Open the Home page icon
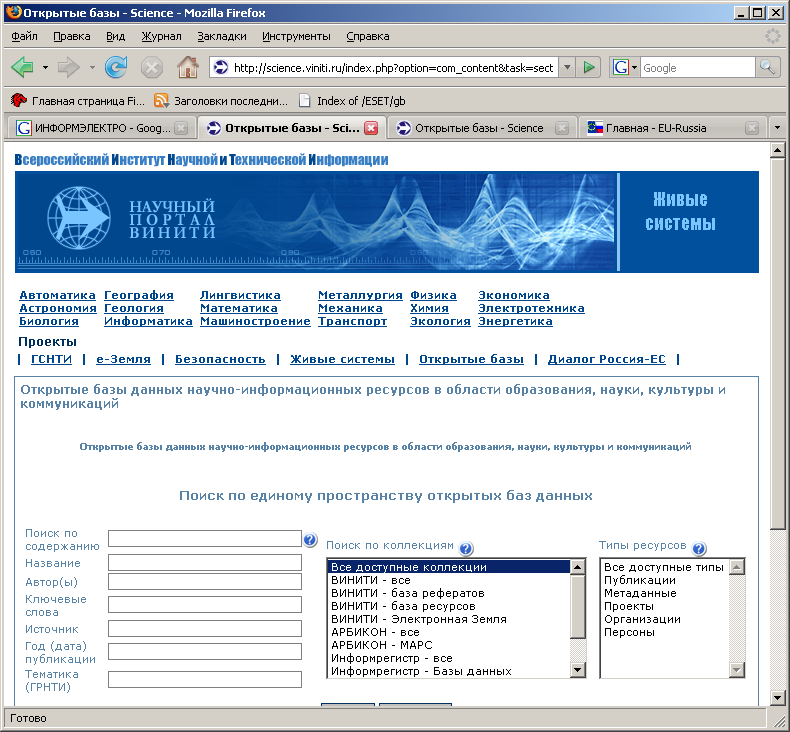The width and height of the screenshot is (790, 732). (x=187, y=67)
